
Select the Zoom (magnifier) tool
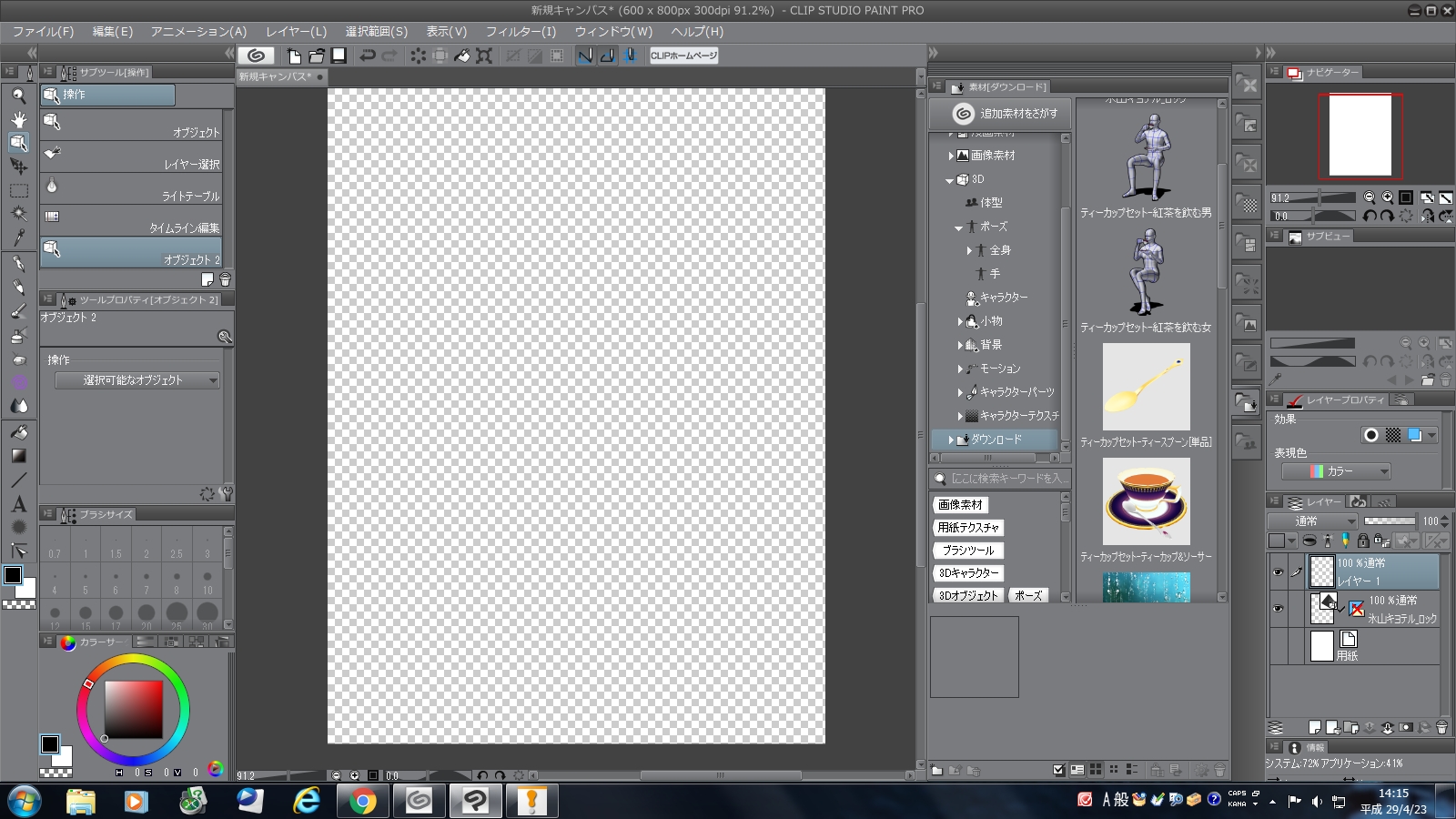pos(18,96)
